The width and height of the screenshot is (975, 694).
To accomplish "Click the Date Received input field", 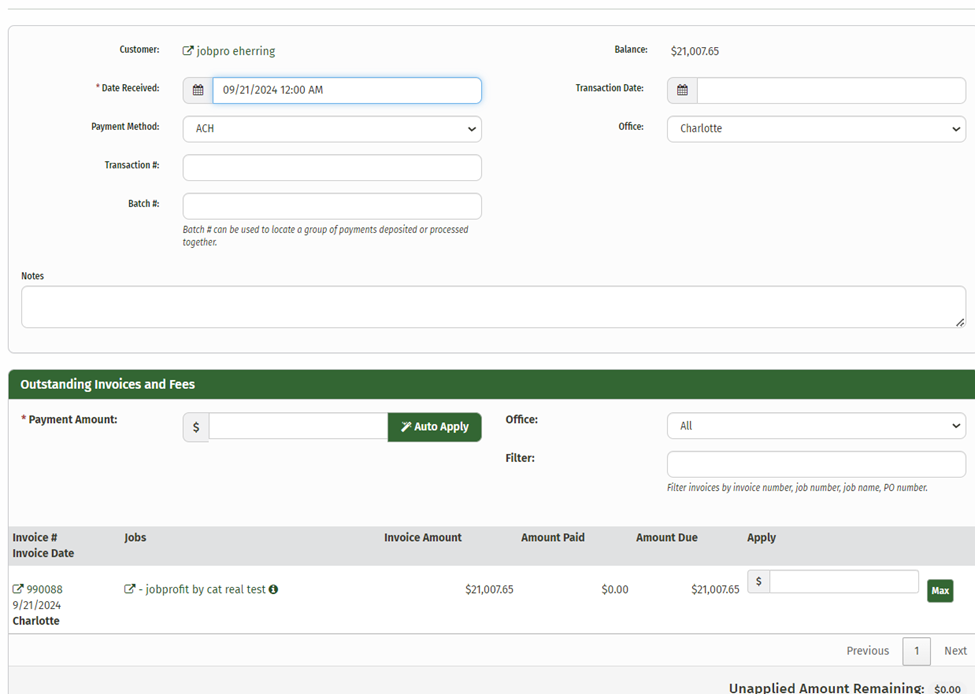I will [346, 90].
